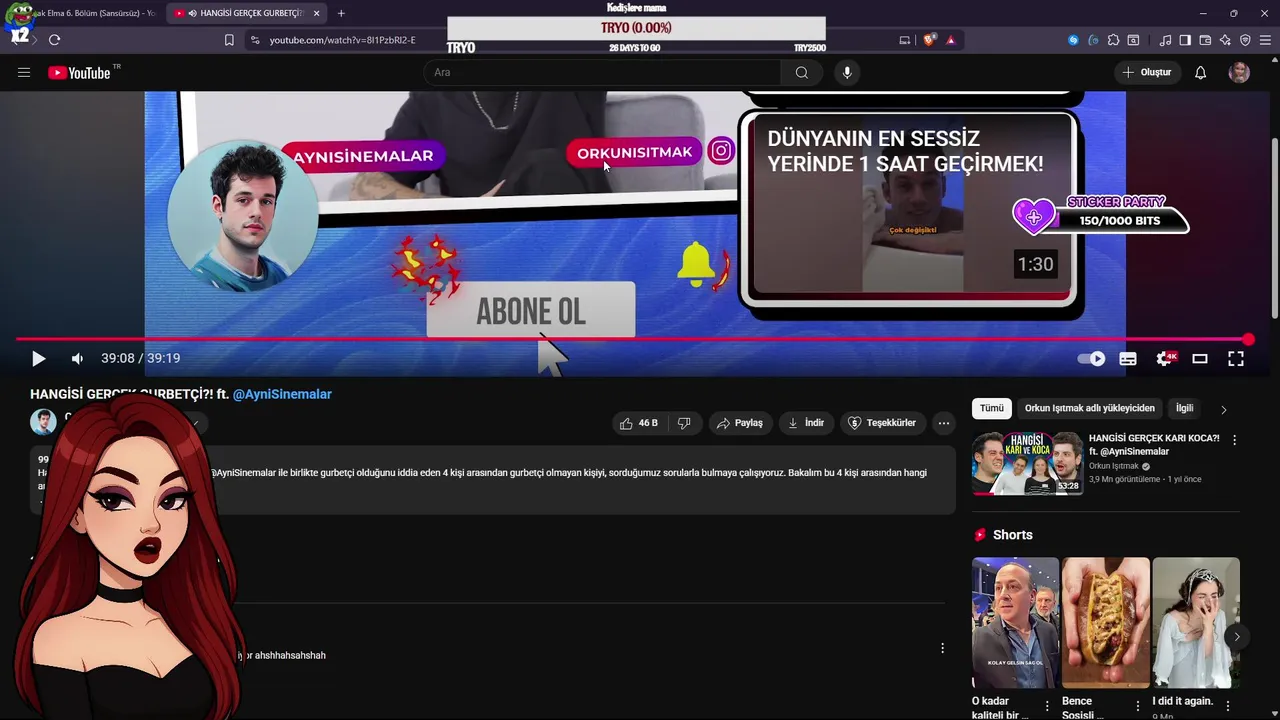Like the video (46 B)
This screenshot has height=720, width=1280.
click(638, 423)
